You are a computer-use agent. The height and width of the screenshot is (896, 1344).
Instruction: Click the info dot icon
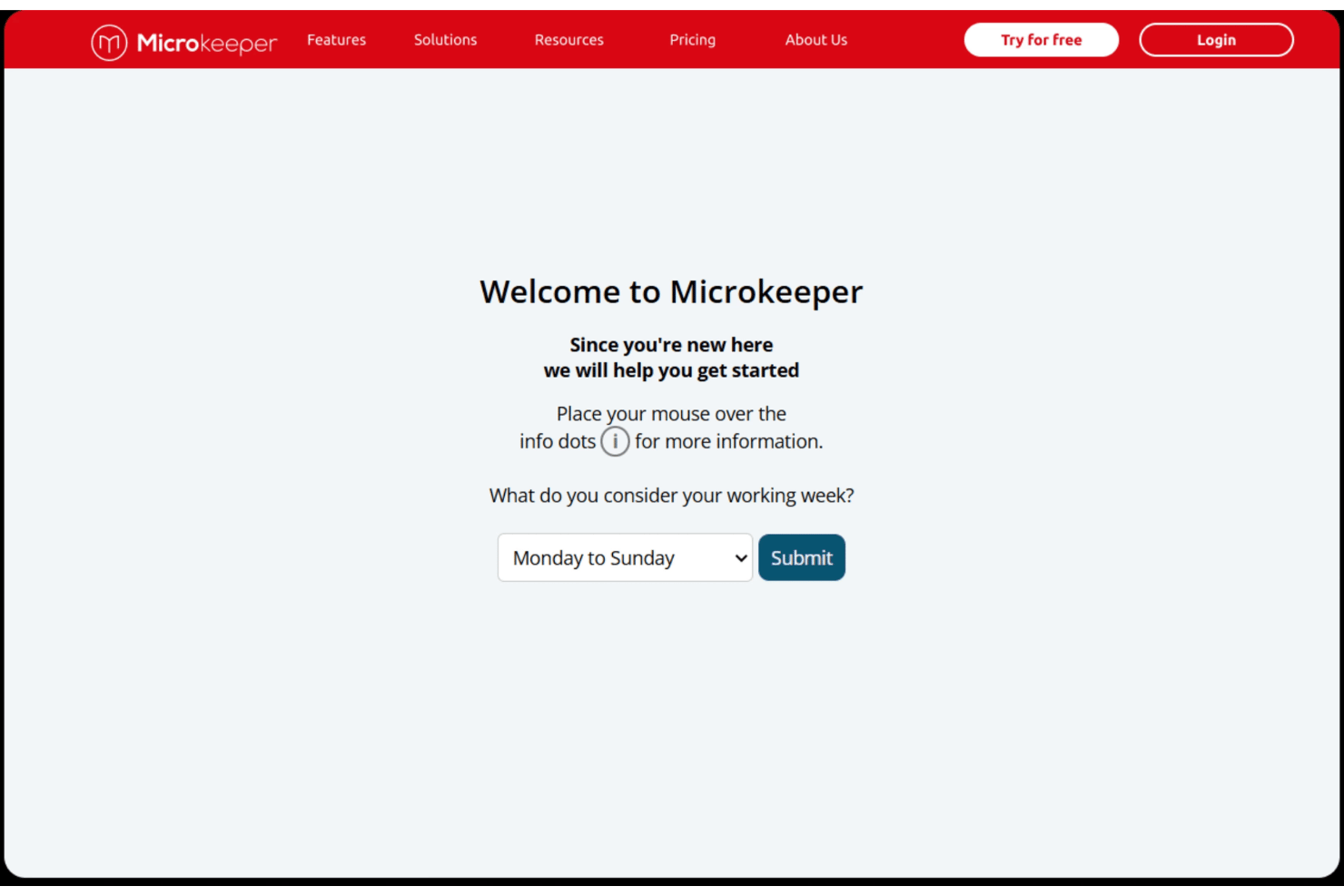[615, 441]
